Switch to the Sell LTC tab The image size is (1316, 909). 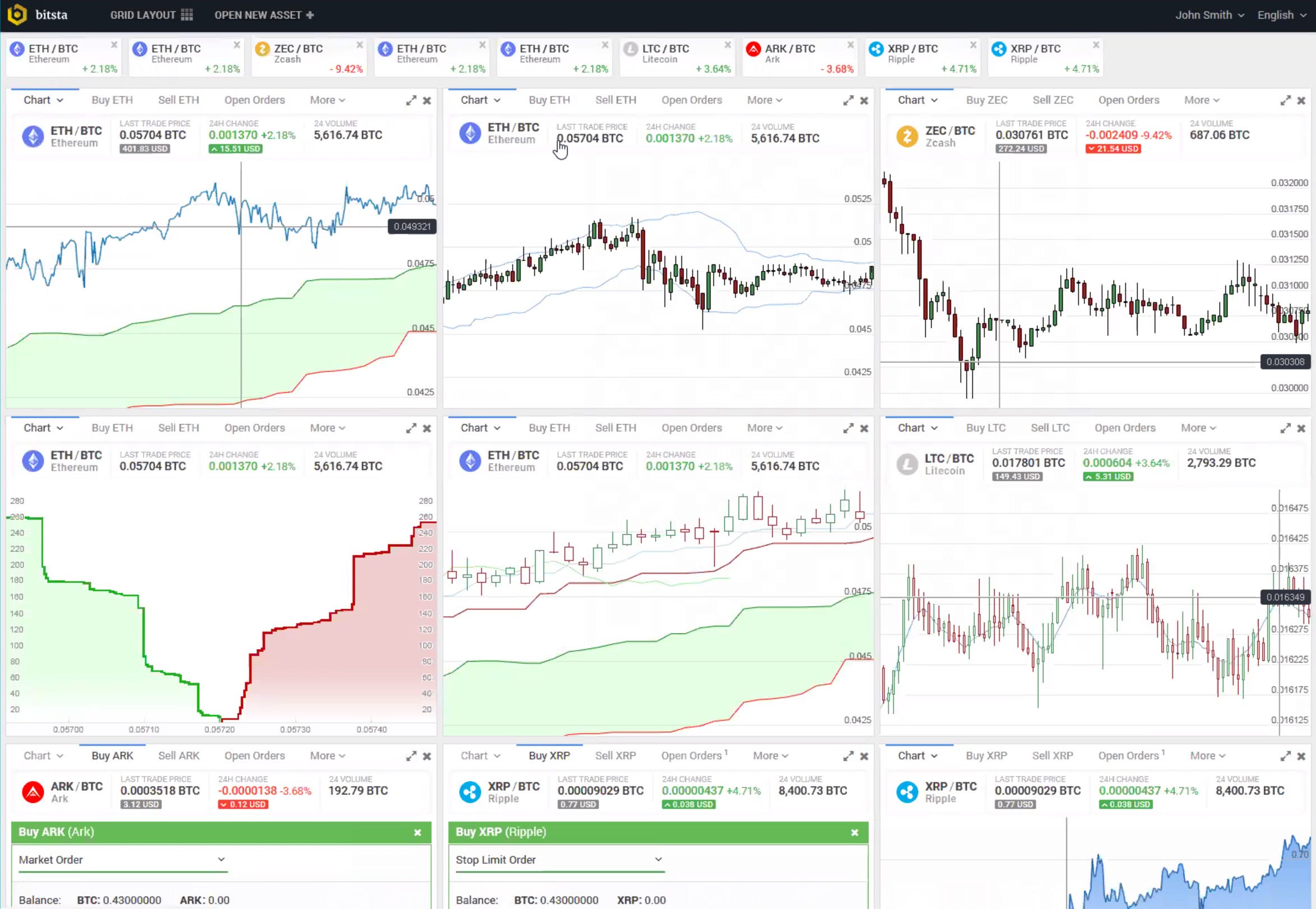pos(1050,428)
